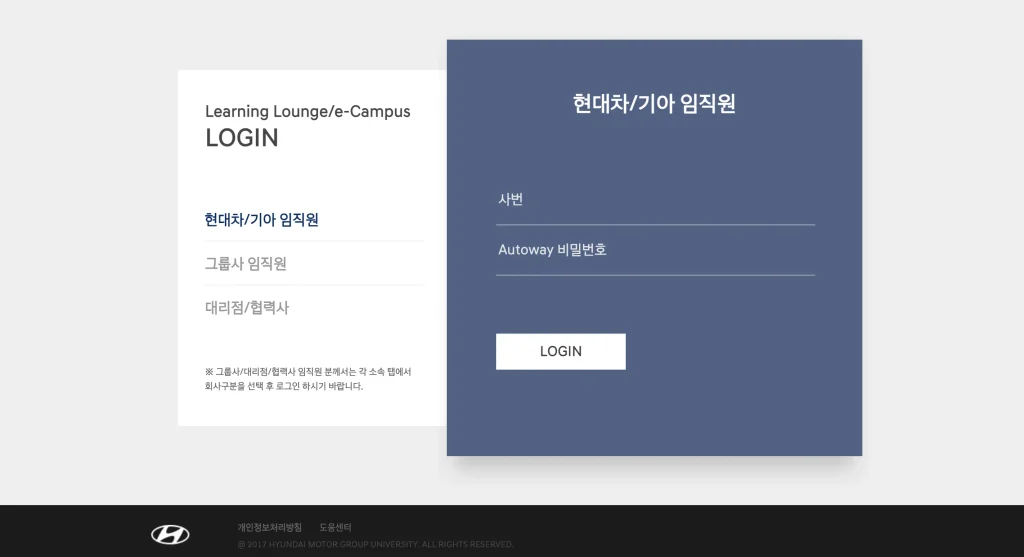Click the 2017 Hyundai Motor Group University copyright text
1024x557 pixels.
point(376,545)
